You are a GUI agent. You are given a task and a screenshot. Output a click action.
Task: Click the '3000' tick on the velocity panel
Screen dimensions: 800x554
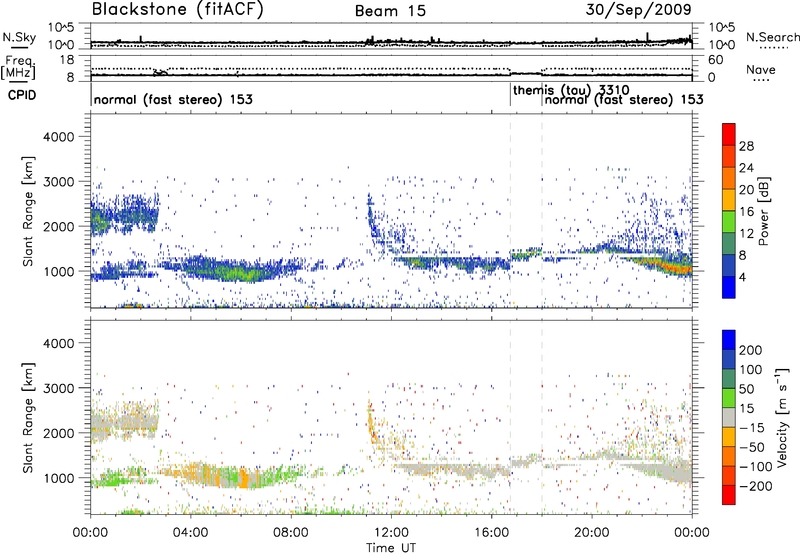point(58,388)
